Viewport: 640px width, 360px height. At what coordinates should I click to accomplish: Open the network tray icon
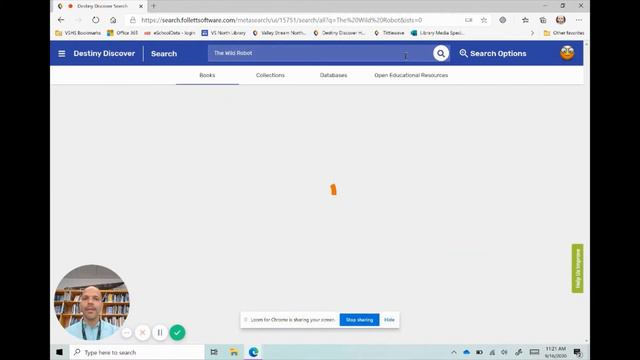tap(492, 352)
